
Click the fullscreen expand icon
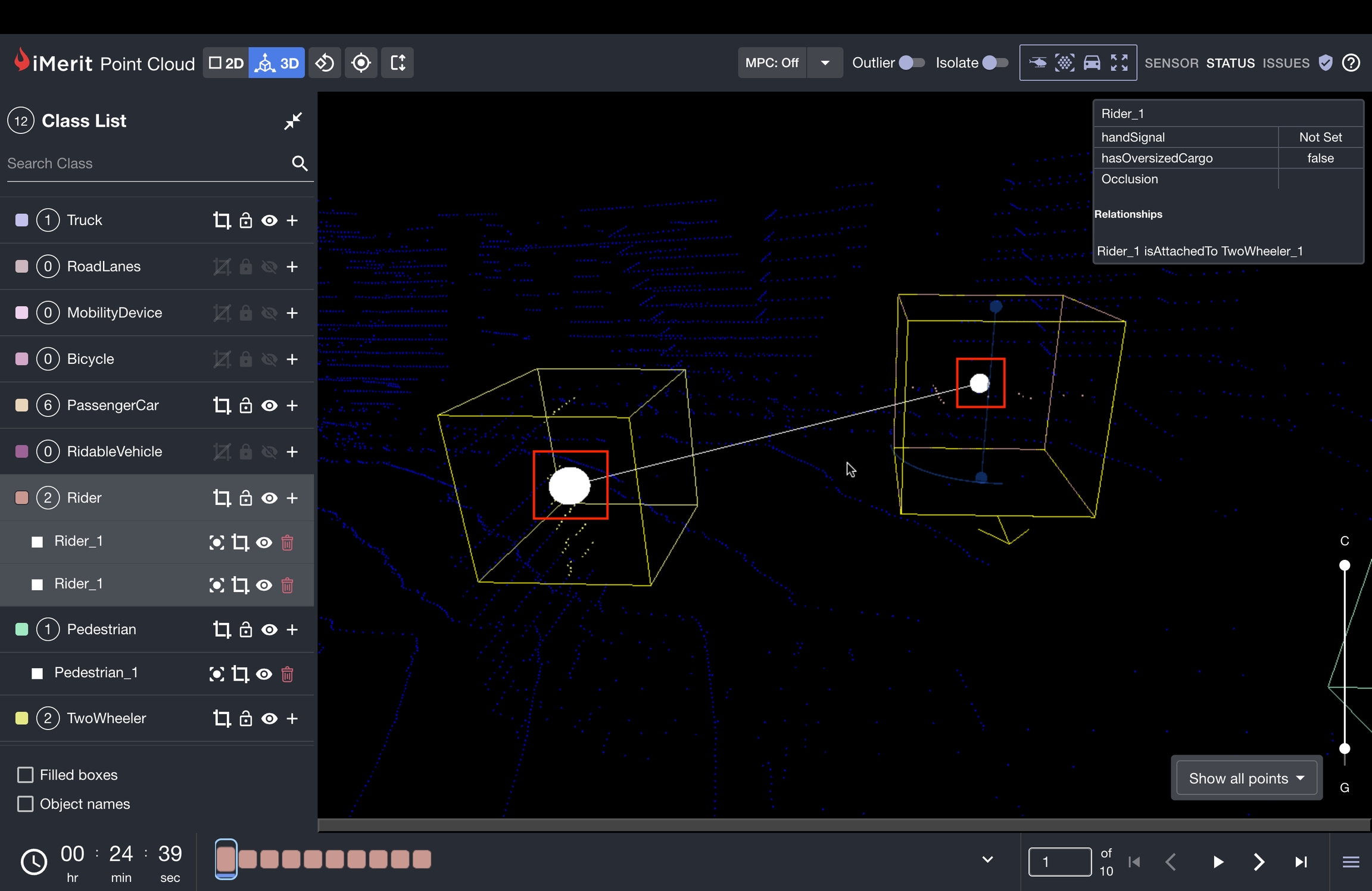click(x=1119, y=63)
